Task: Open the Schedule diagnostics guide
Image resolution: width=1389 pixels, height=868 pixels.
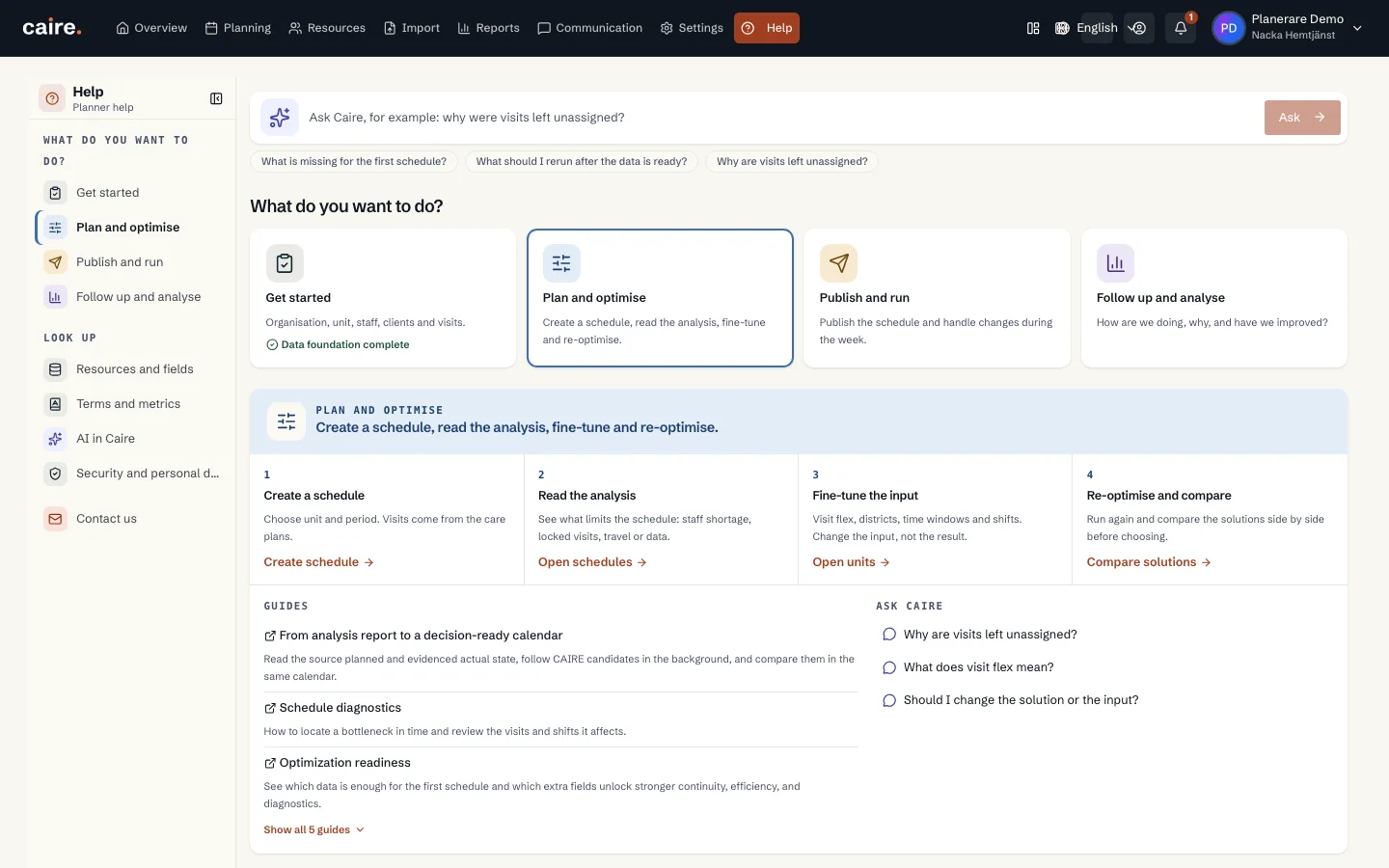Action: pyautogui.click(x=333, y=708)
